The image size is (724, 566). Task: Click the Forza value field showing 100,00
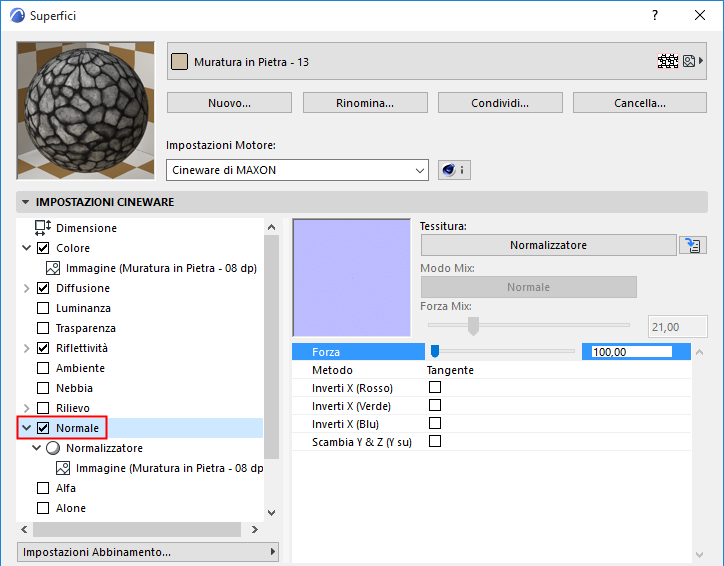pyautogui.click(x=632, y=352)
